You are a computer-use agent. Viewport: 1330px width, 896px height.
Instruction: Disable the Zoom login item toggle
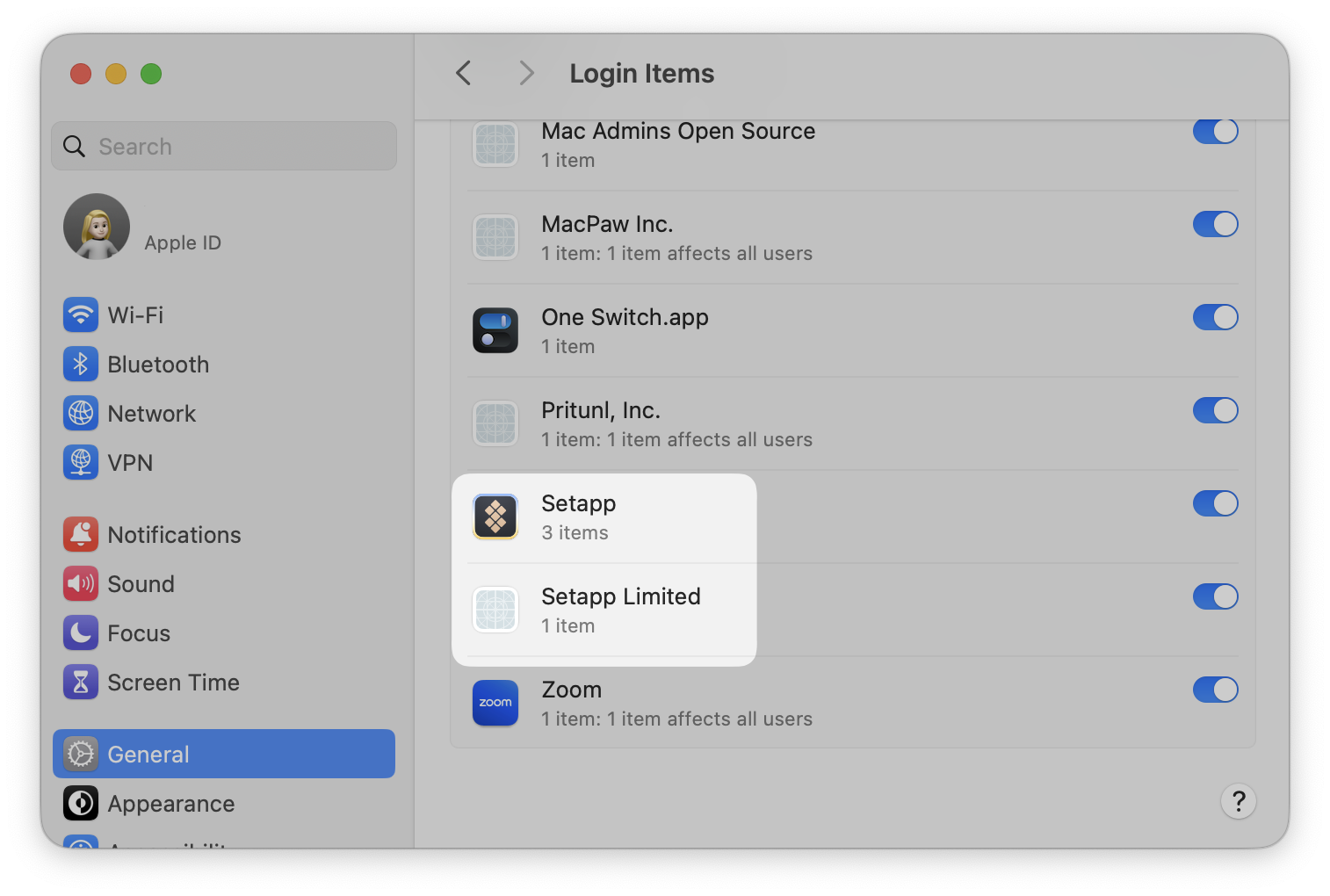[x=1215, y=690]
